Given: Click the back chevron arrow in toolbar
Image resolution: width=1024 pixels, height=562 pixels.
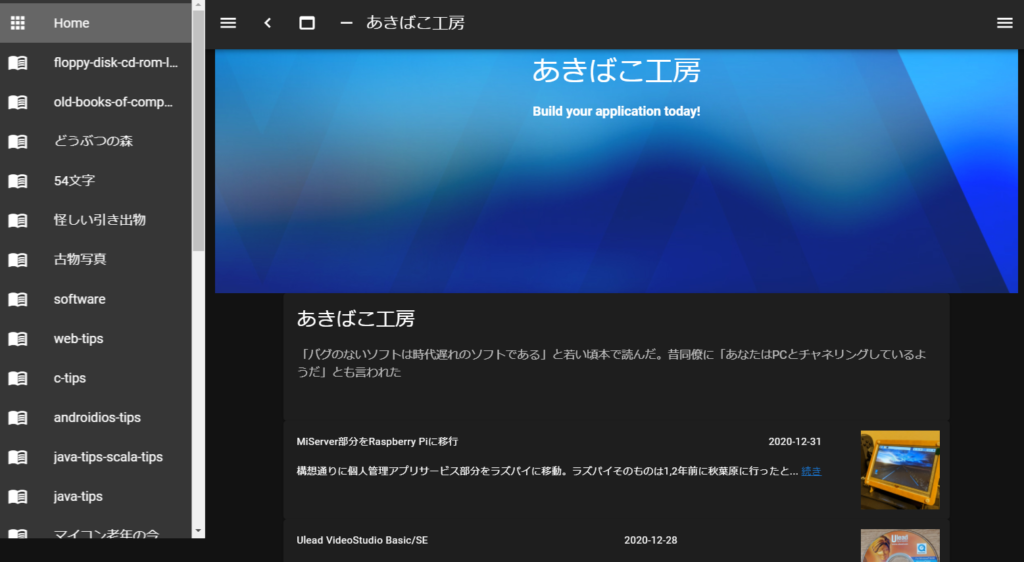Looking at the screenshot, I should 267,23.
